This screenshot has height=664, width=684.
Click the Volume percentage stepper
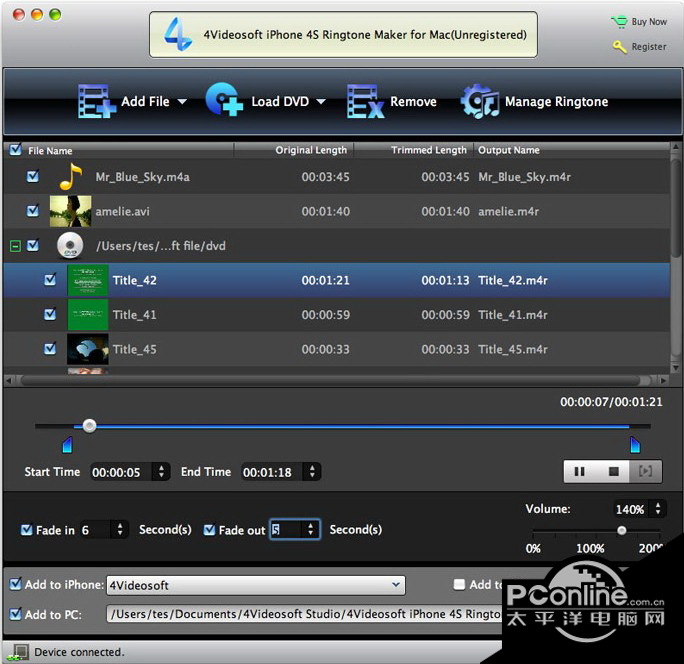click(x=657, y=509)
